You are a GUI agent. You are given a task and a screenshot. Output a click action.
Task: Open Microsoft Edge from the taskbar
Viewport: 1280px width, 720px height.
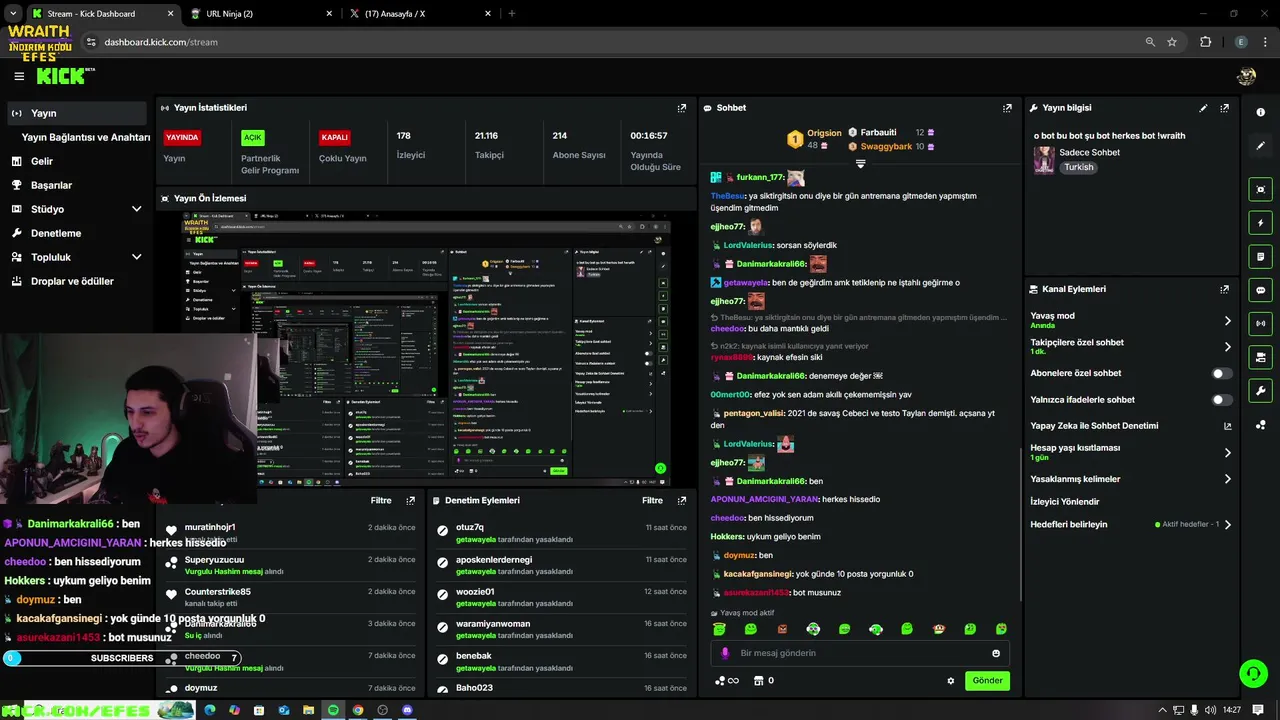click(x=210, y=710)
